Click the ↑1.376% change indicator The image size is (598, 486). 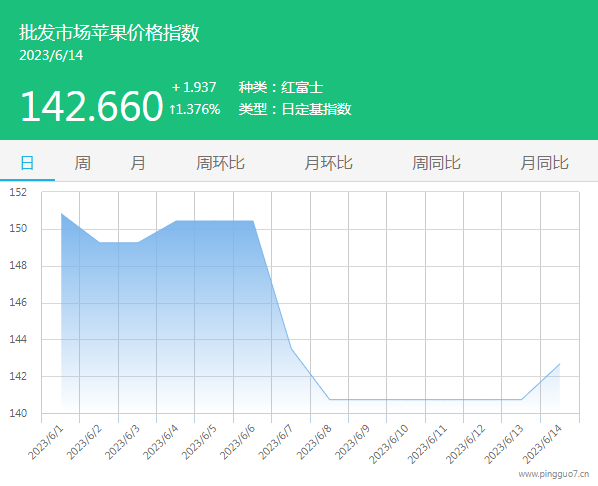(x=195, y=109)
